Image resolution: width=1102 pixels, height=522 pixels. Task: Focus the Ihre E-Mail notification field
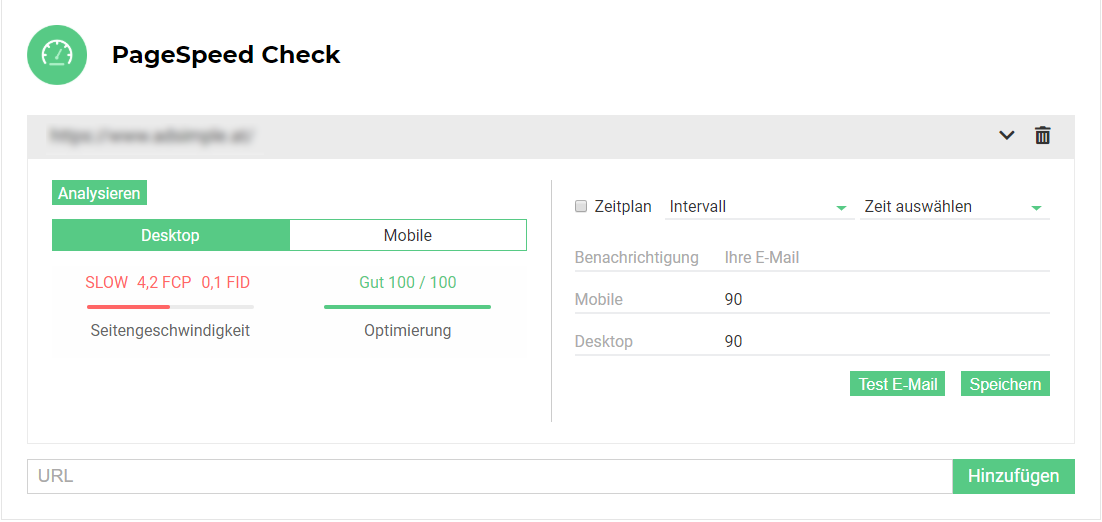pos(885,258)
